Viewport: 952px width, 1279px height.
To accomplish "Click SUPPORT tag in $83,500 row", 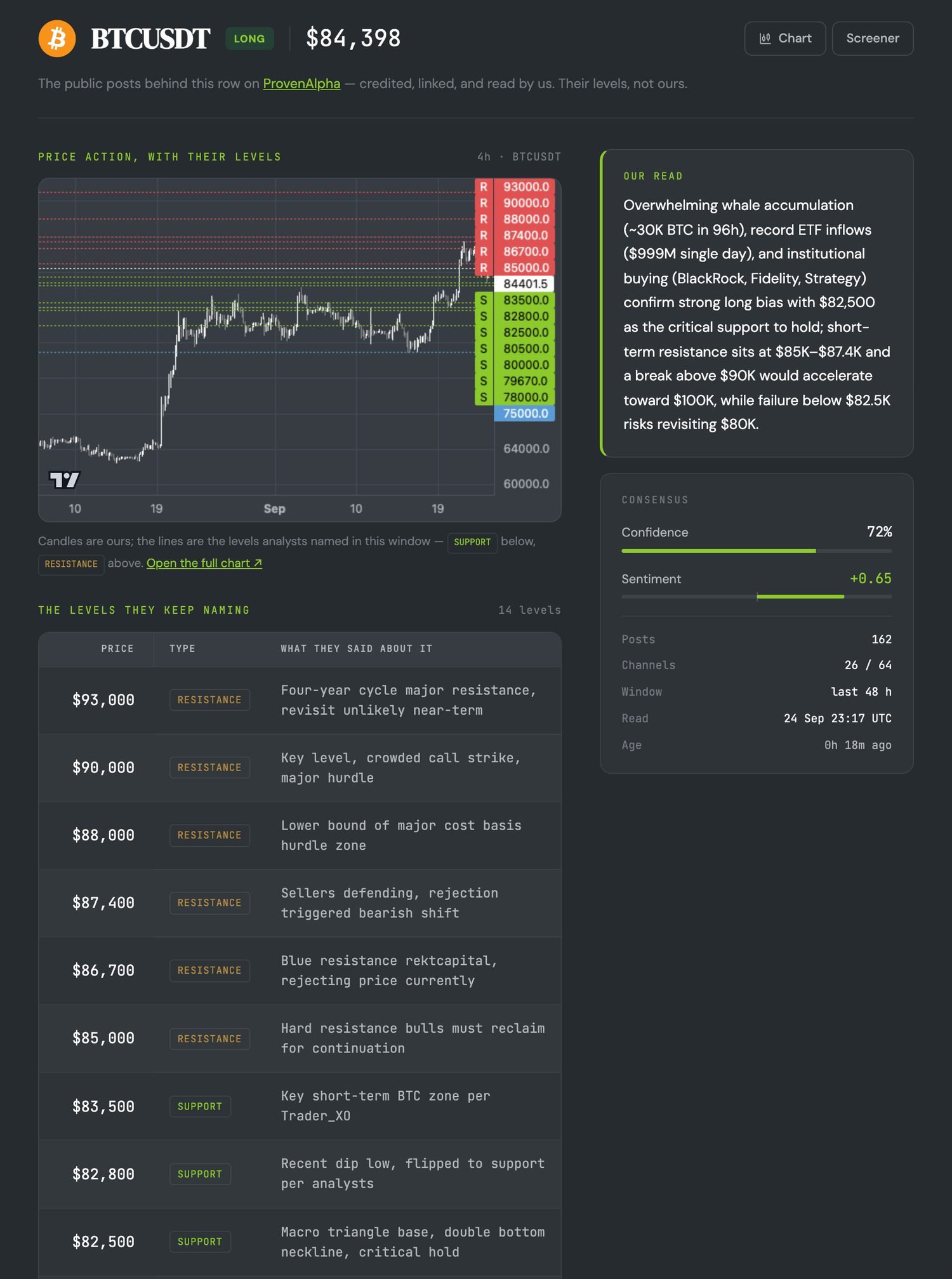I will [x=200, y=1106].
